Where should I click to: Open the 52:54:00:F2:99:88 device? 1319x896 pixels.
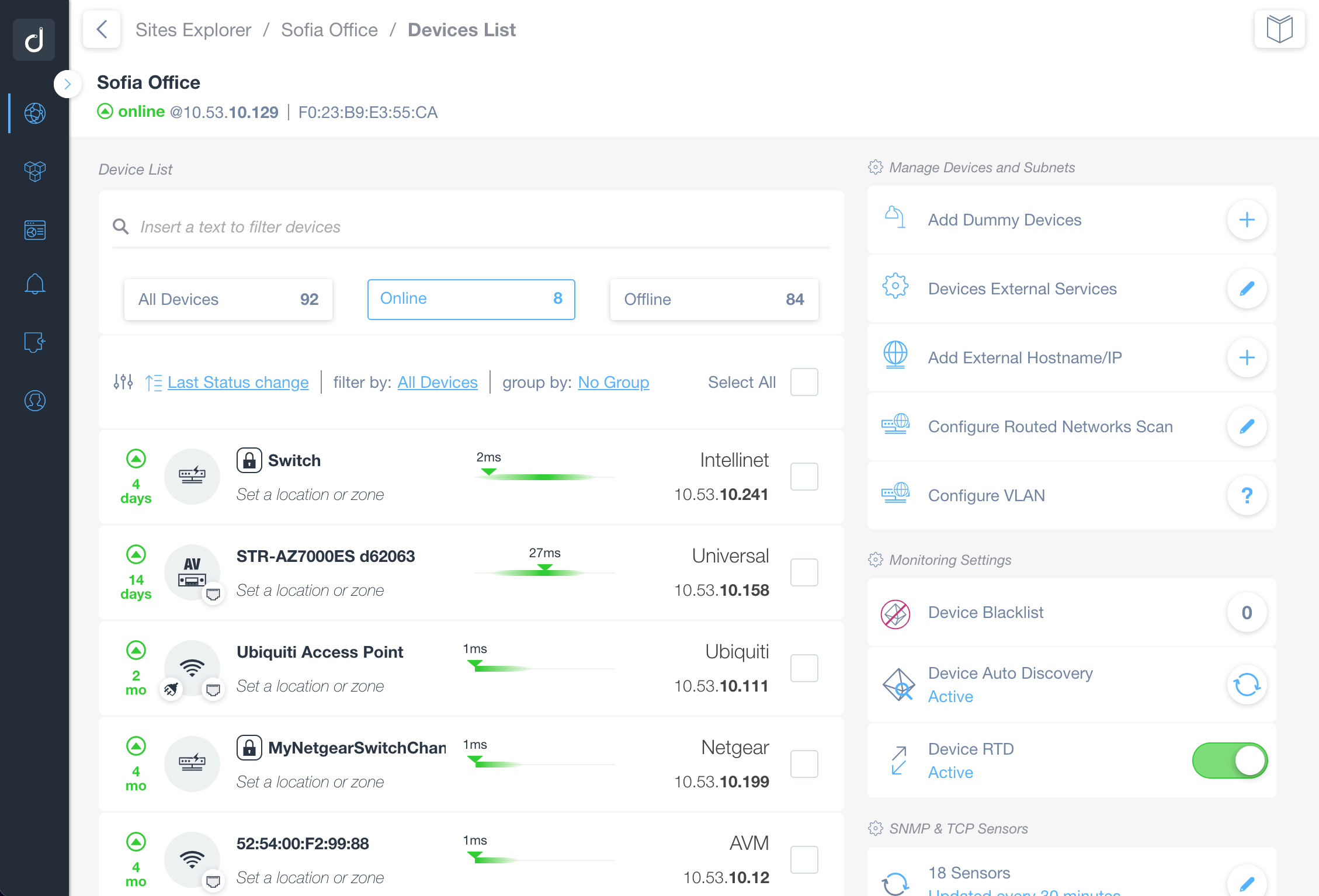click(303, 843)
